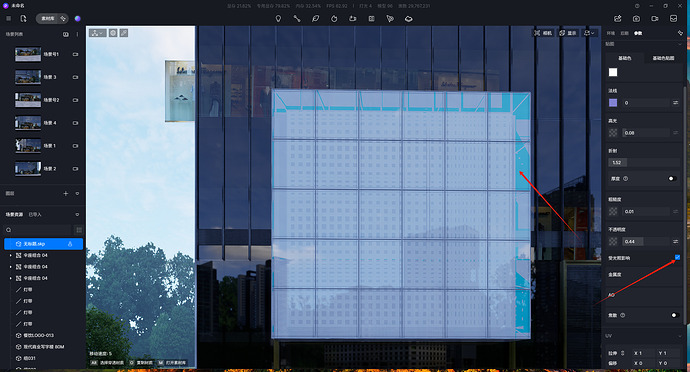This screenshot has height=372, width=690.
Task: Click the purple sphere icon in top bar
Action: 77,18
